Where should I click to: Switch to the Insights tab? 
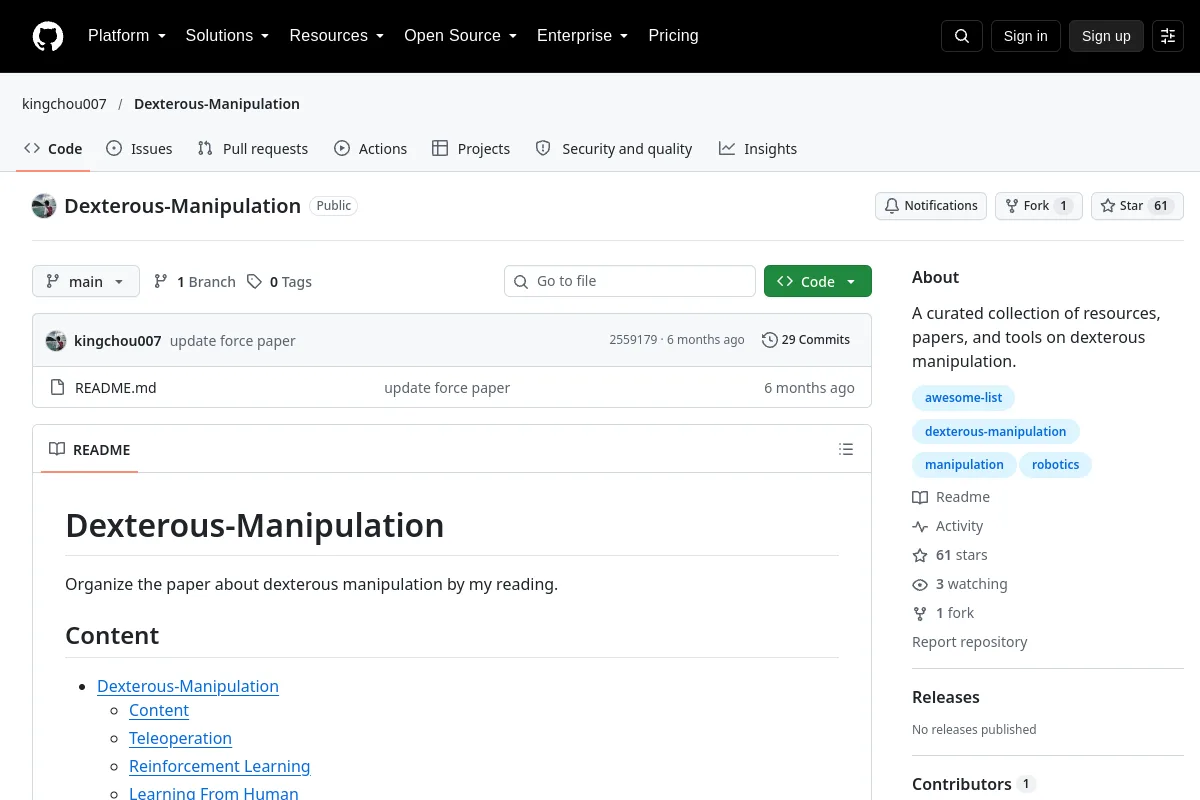[x=758, y=149]
